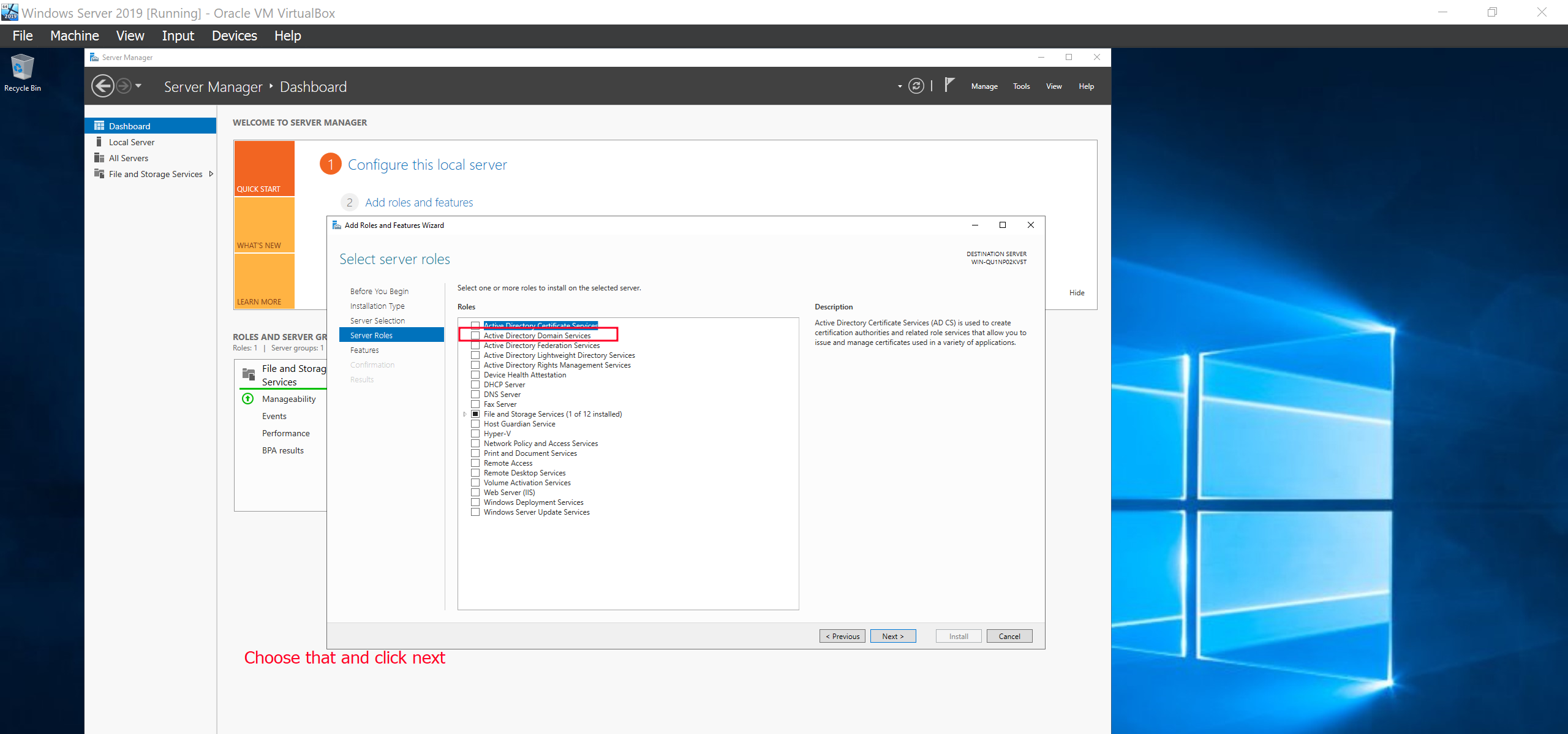Open Performance in the File and Storage tile
The height and width of the screenshot is (734, 1568).
[x=285, y=433]
